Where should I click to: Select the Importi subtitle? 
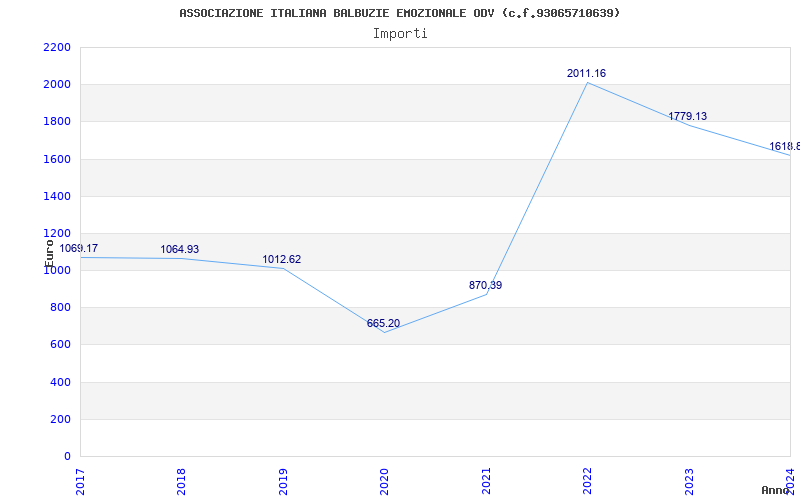[x=400, y=34]
